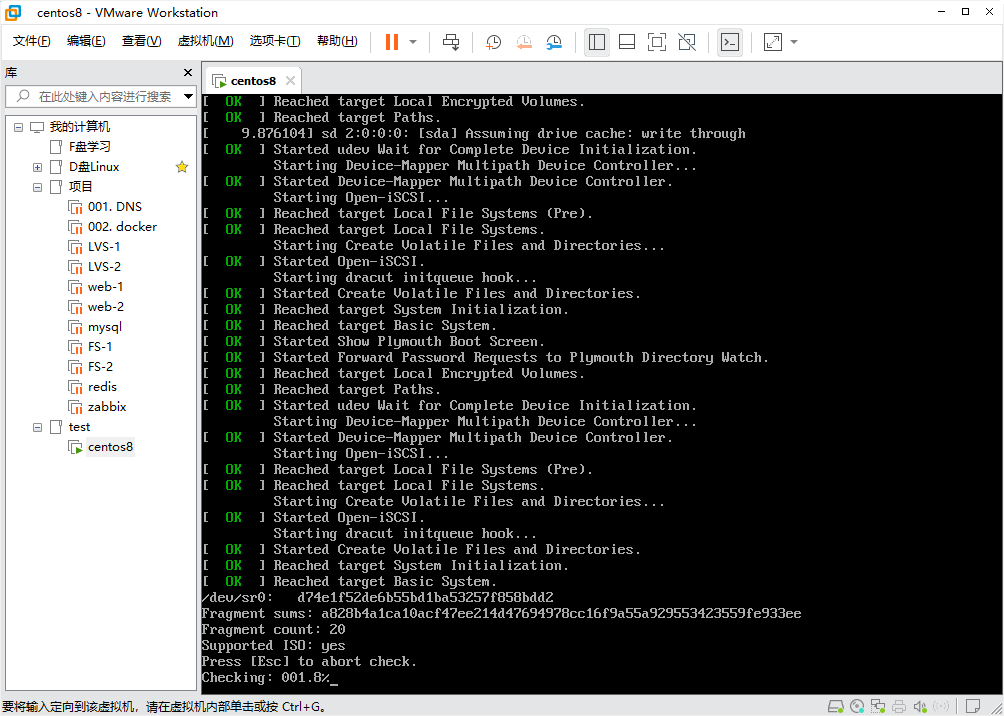The height and width of the screenshot is (716, 1004).
Task: Click the test folder label
Action: [79, 427]
